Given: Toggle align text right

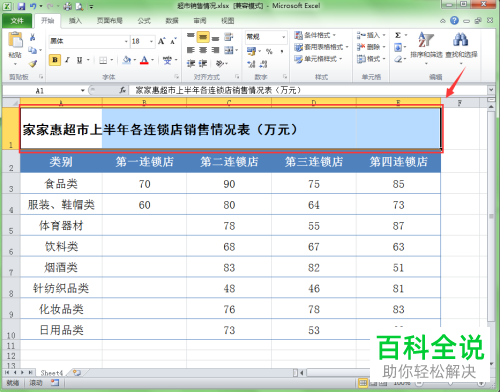Looking at the screenshot, I should (216, 50).
